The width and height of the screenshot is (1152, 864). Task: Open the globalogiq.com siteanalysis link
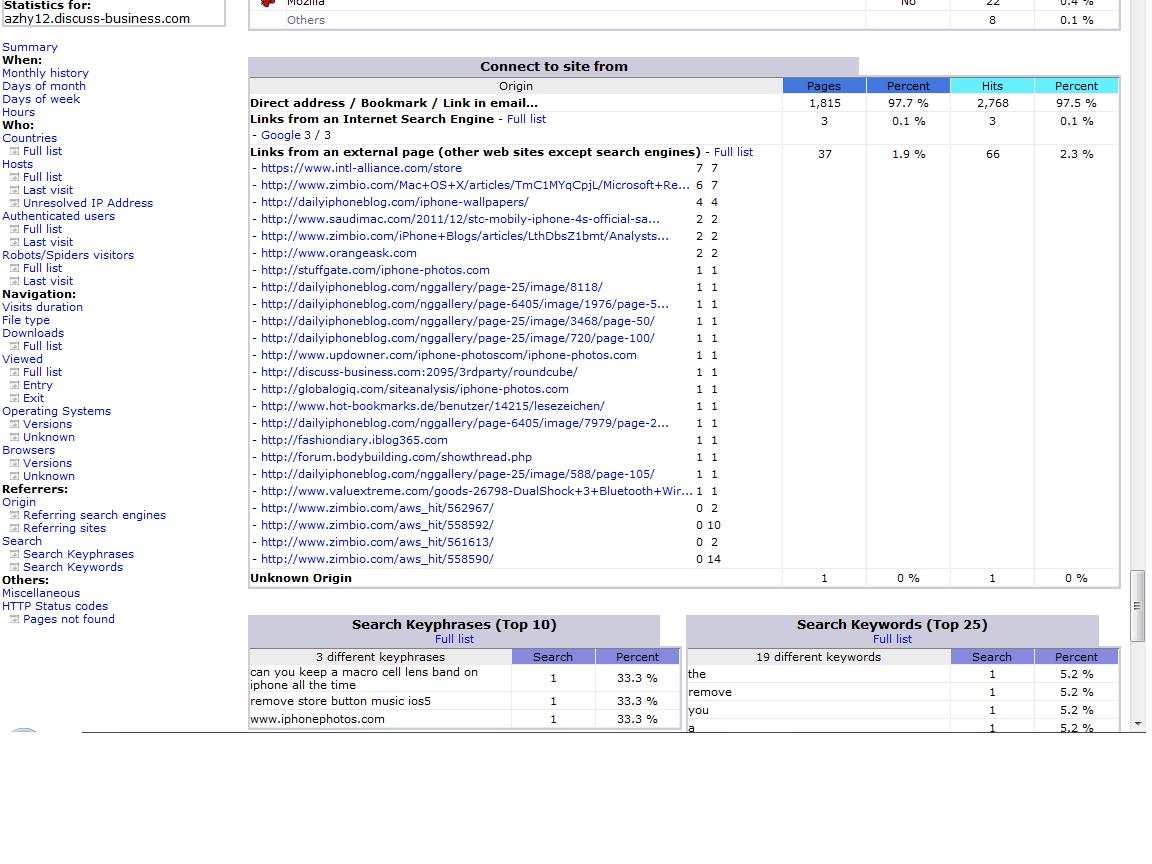pyautogui.click(x=414, y=389)
